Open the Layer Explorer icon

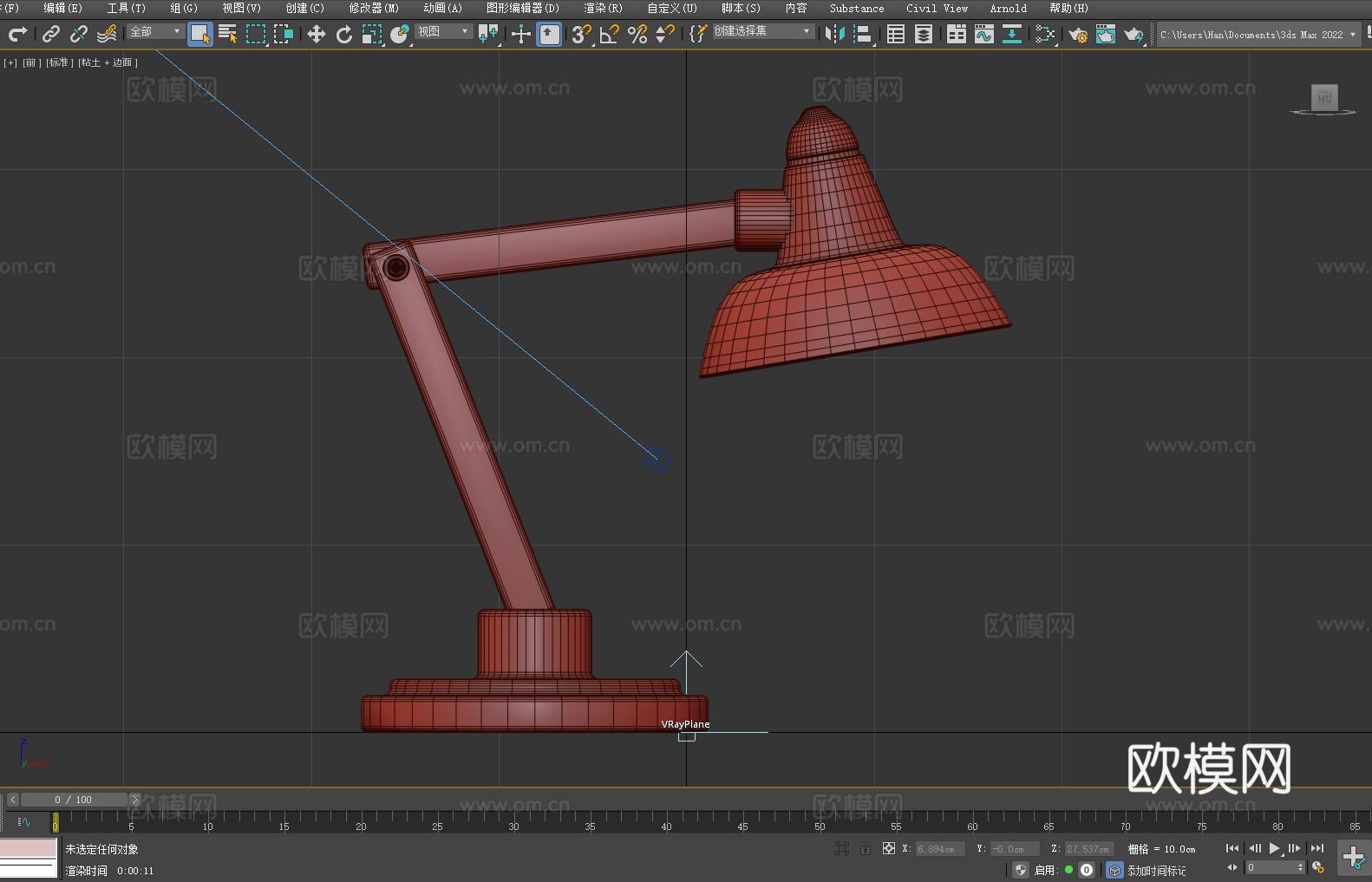923,35
